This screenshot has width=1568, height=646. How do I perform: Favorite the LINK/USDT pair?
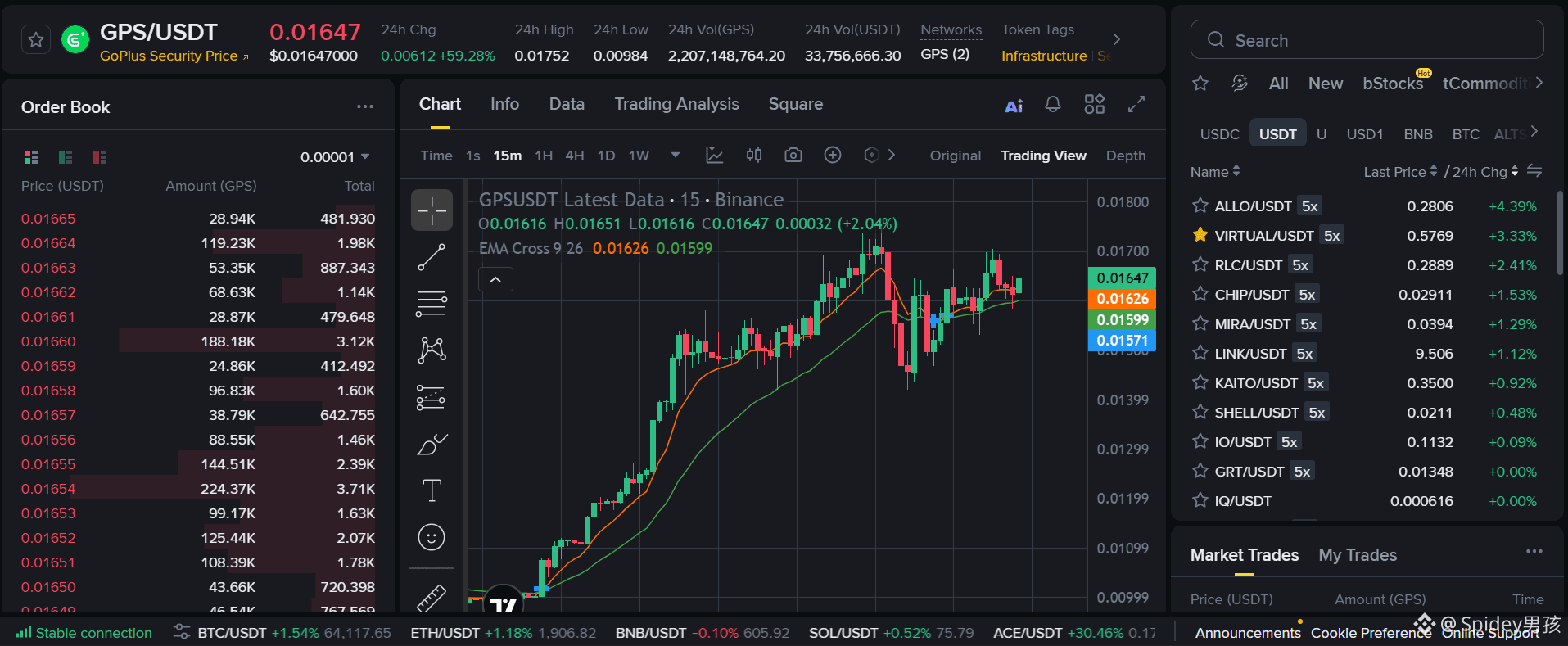(1200, 353)
